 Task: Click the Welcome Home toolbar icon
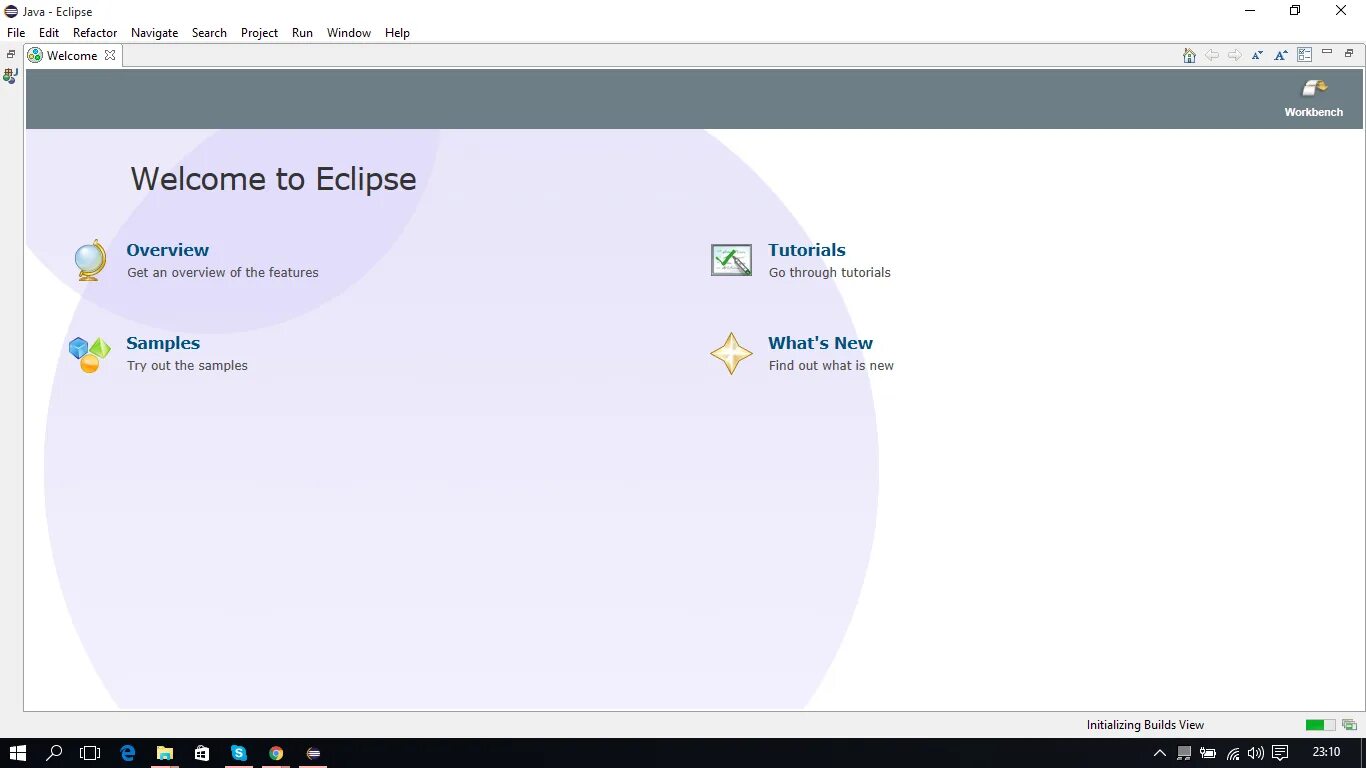tap(1189, 55)
